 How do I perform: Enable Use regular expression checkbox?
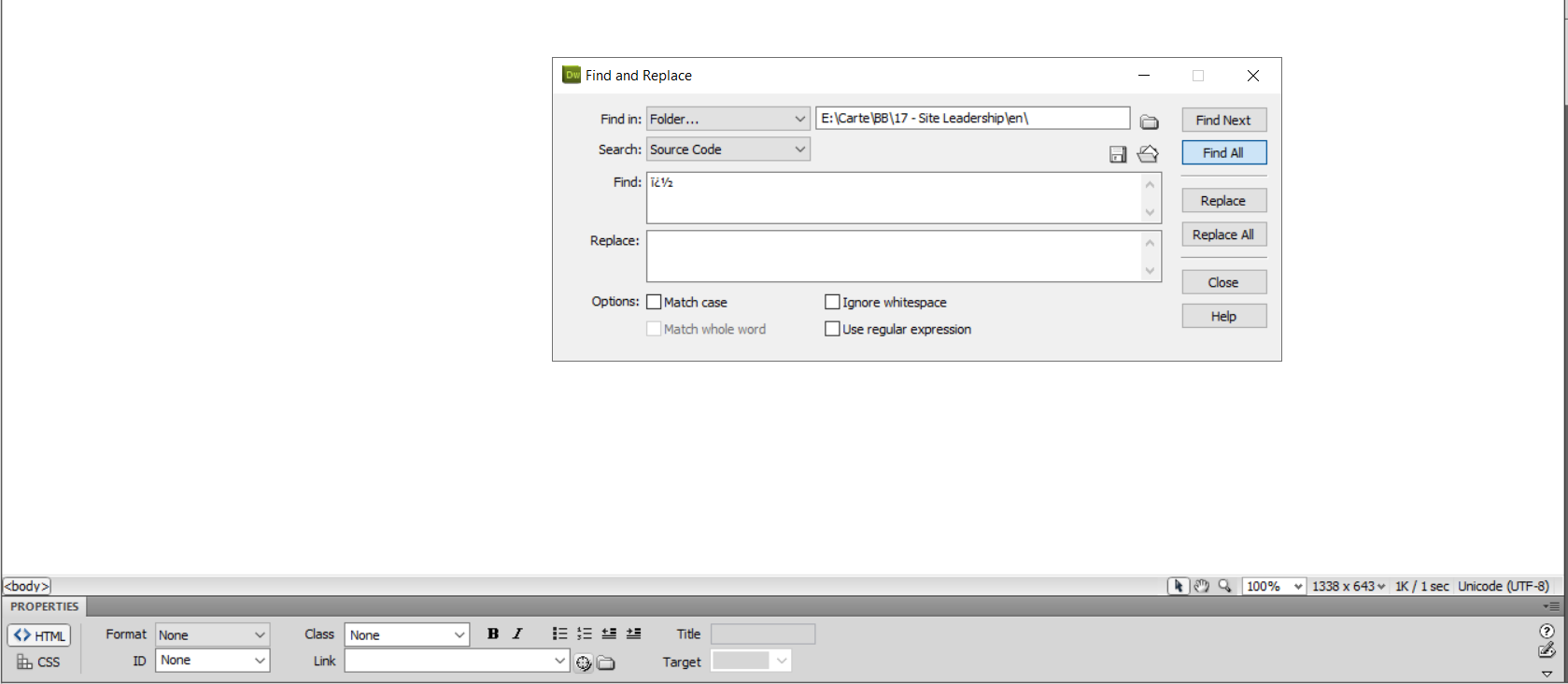tap(832, 329)
